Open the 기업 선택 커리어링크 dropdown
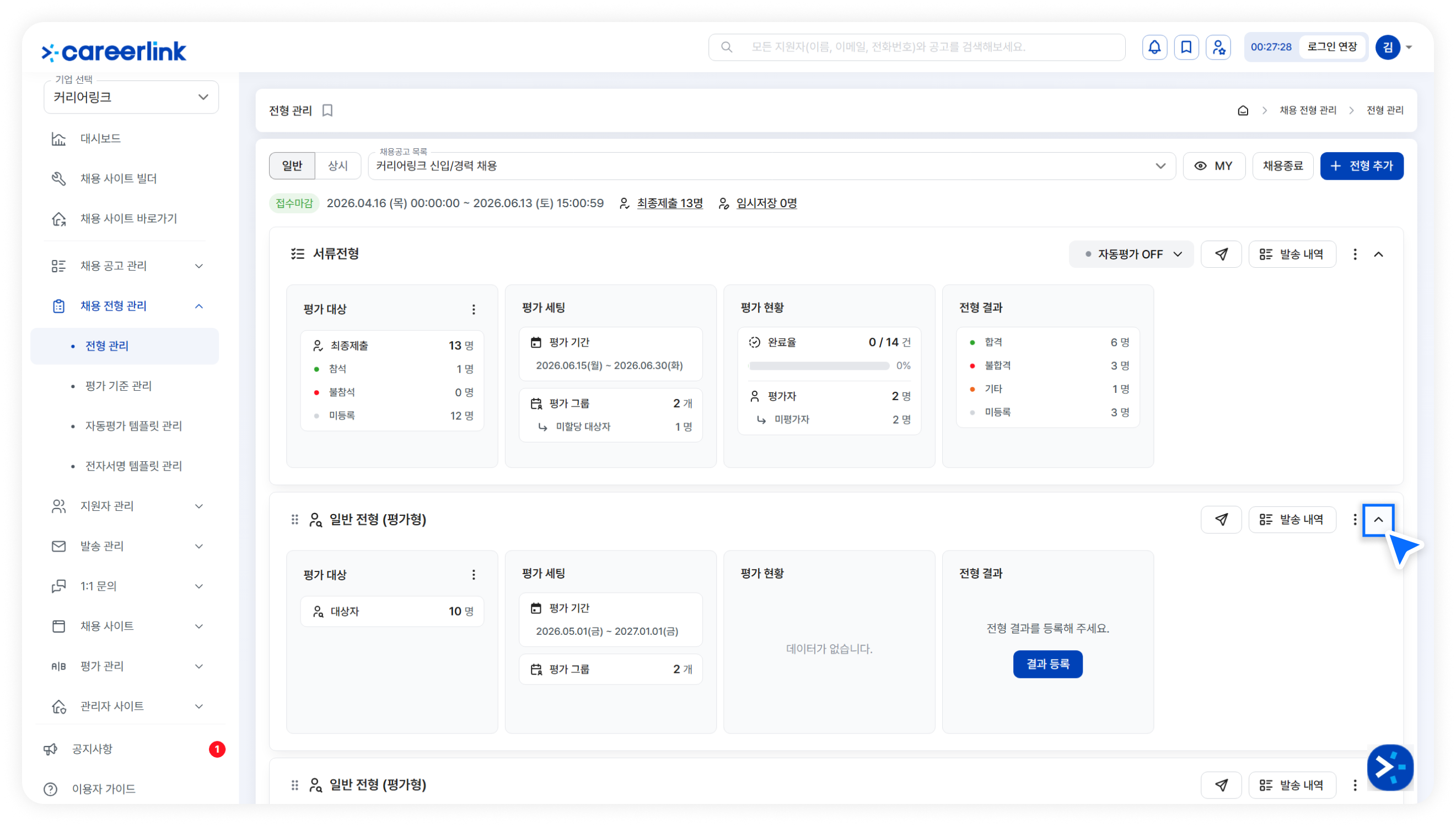Viewport: 1456px width, 826px height. 131,97
